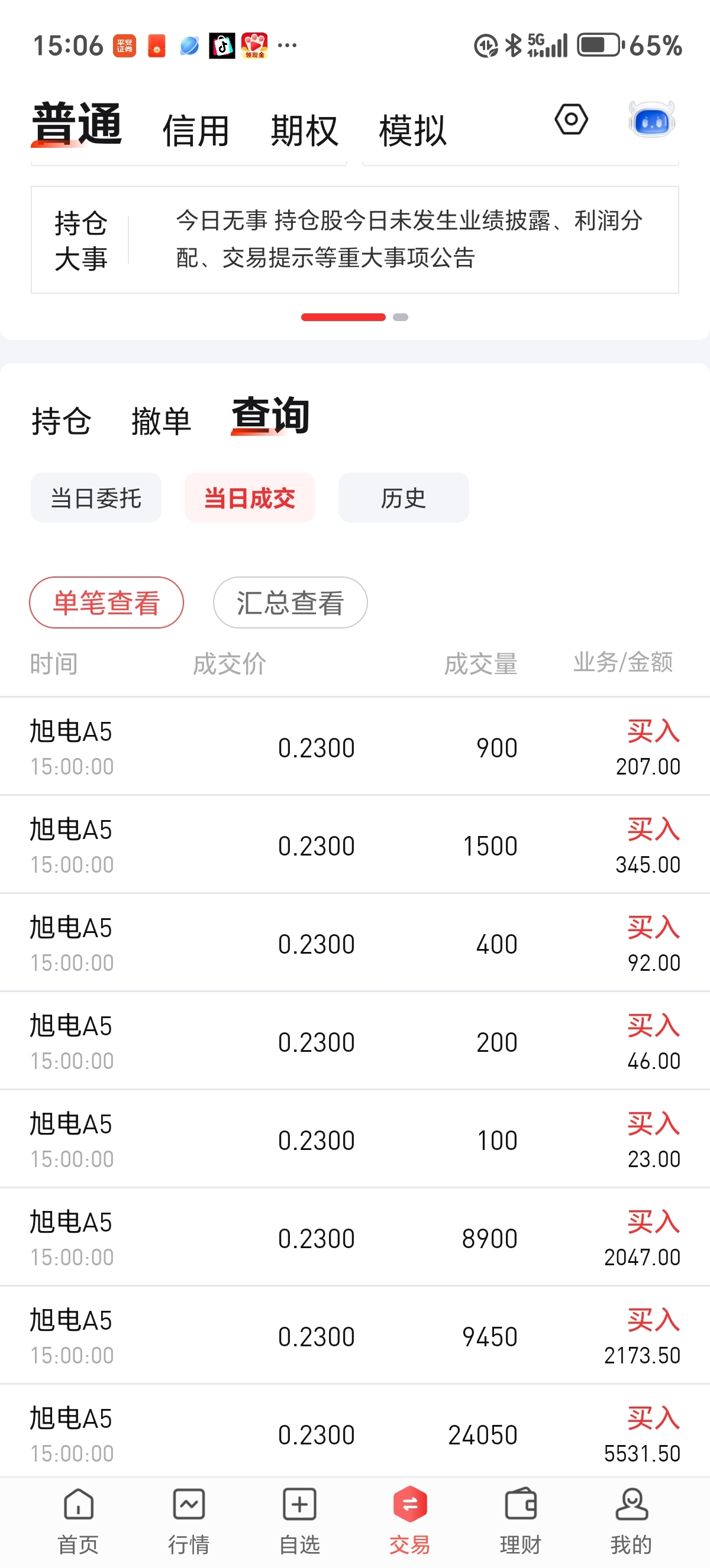Open the 持仓 holdings tab
Viewport: 710px width, 1568px height.
tap(62, 421)
